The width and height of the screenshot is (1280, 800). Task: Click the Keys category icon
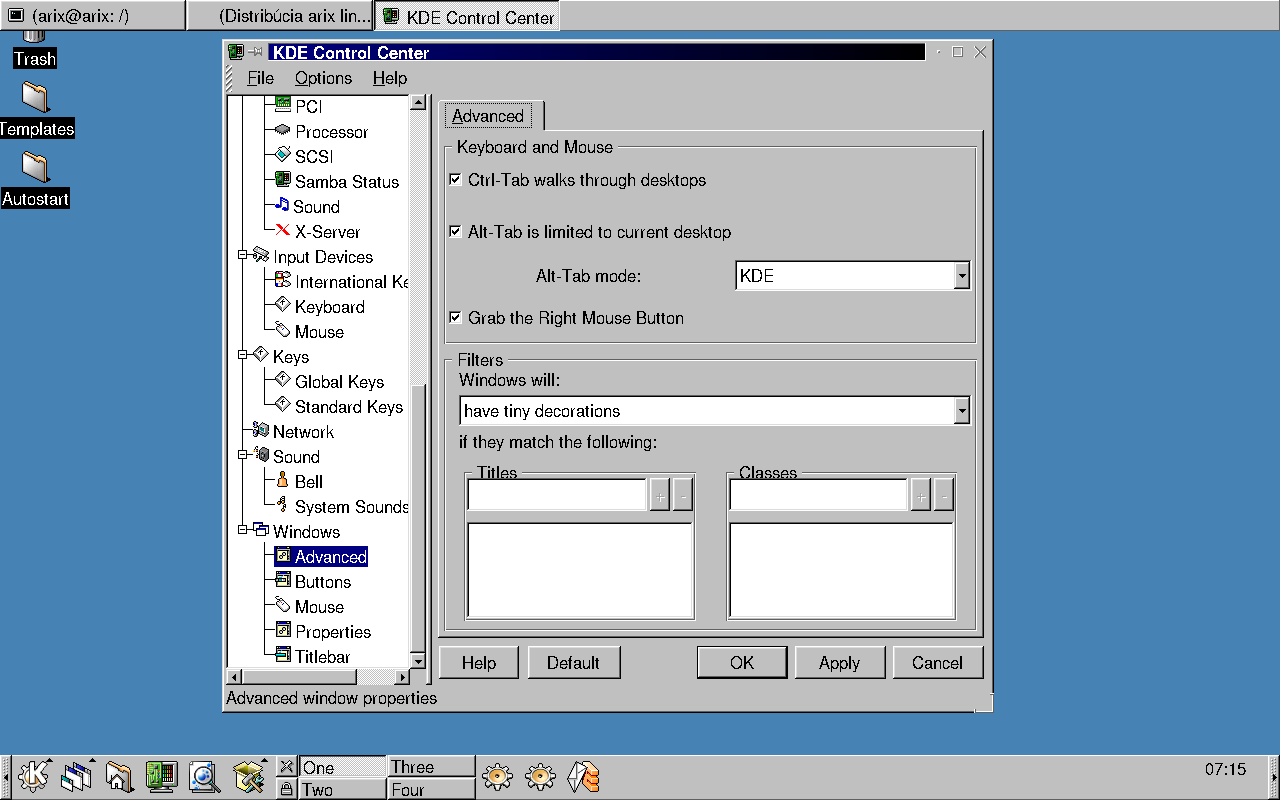point(260,356)
